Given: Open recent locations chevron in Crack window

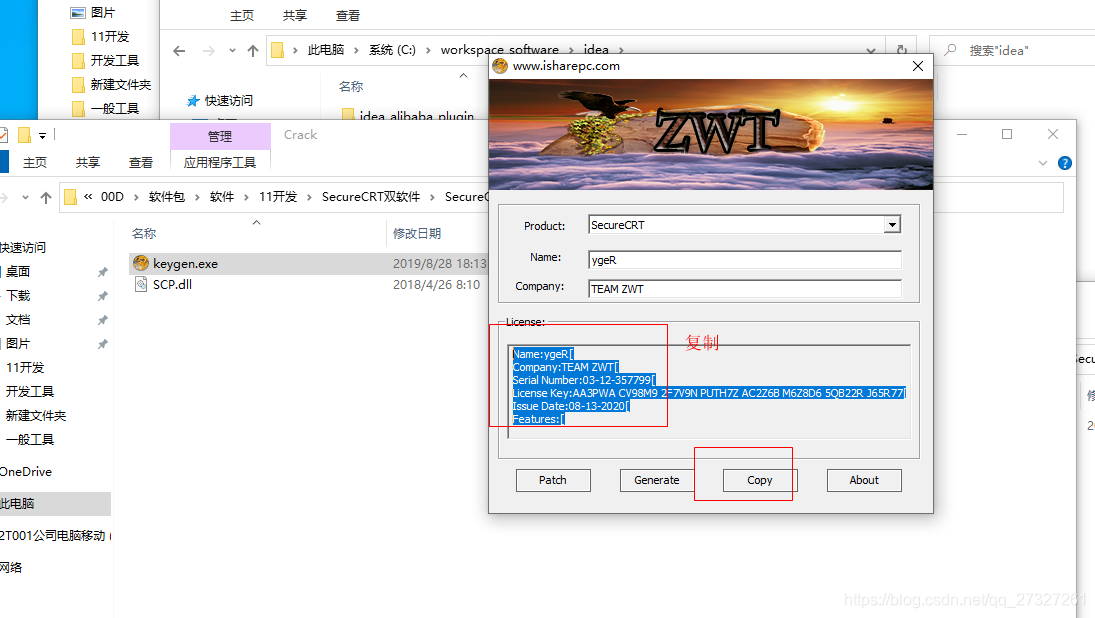Looking at the screenshot, I should (25, 198).
